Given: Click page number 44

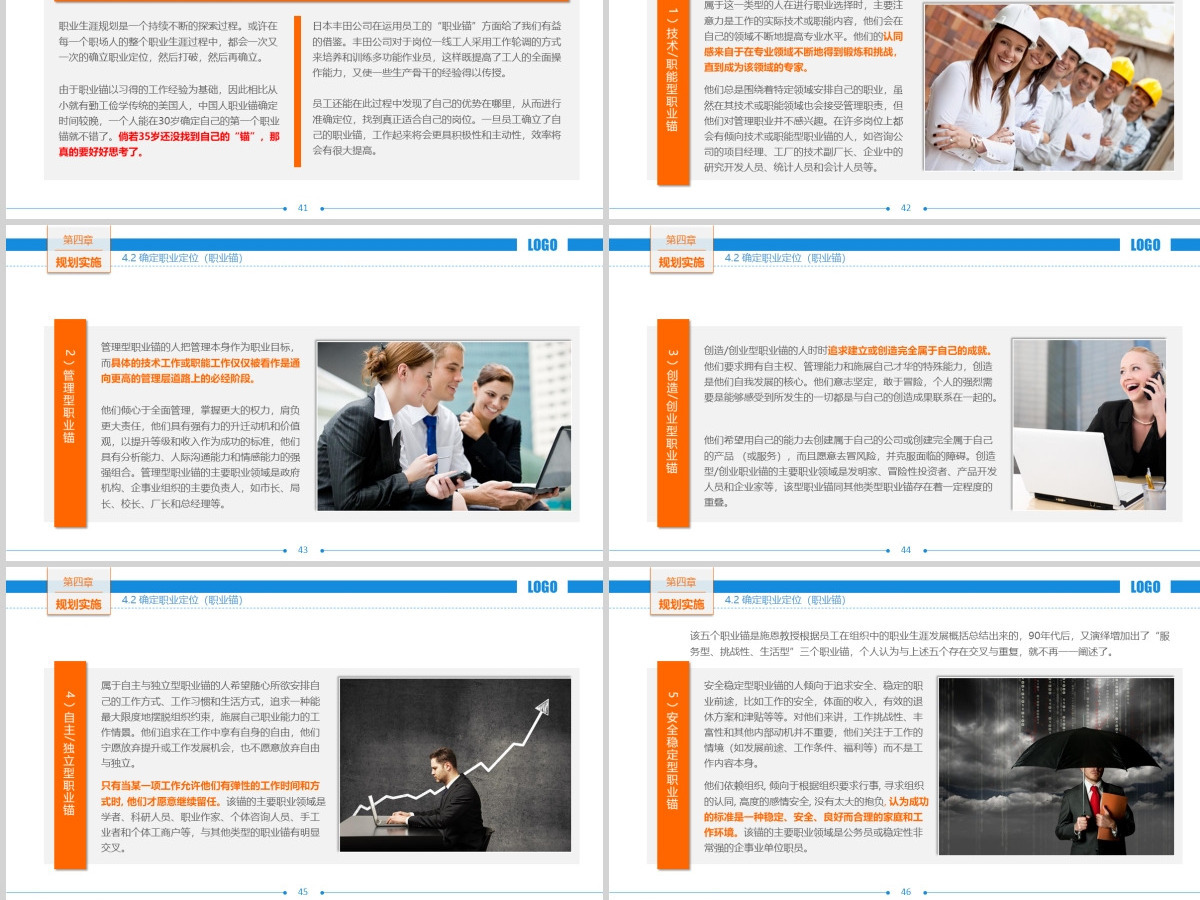Looking at the screenshot, I should [x=906, y=550].
